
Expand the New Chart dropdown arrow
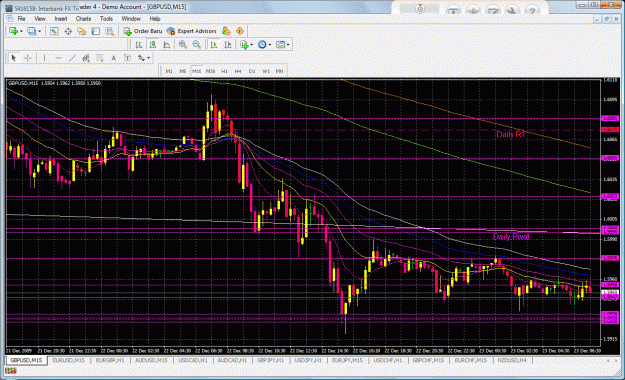pyautogui.click(x=21, y=31)
